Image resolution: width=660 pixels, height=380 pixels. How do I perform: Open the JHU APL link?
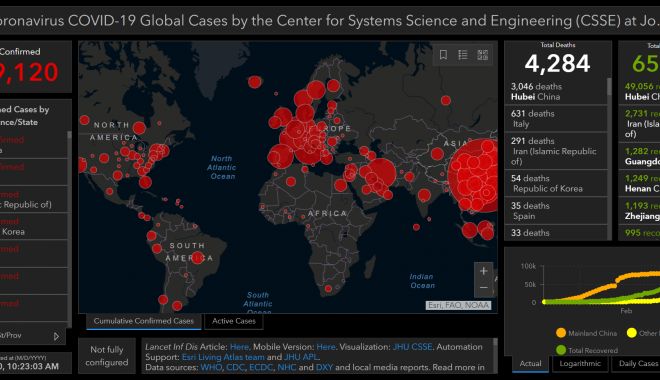301,357
